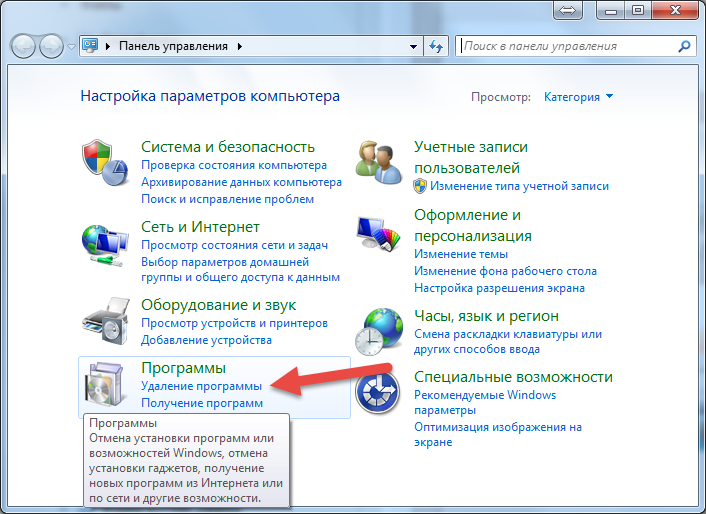Image resolution: width=706 pixels, height=514 pixels.
Task: Click the Добавление устройства link
Action: click(204, 341)
